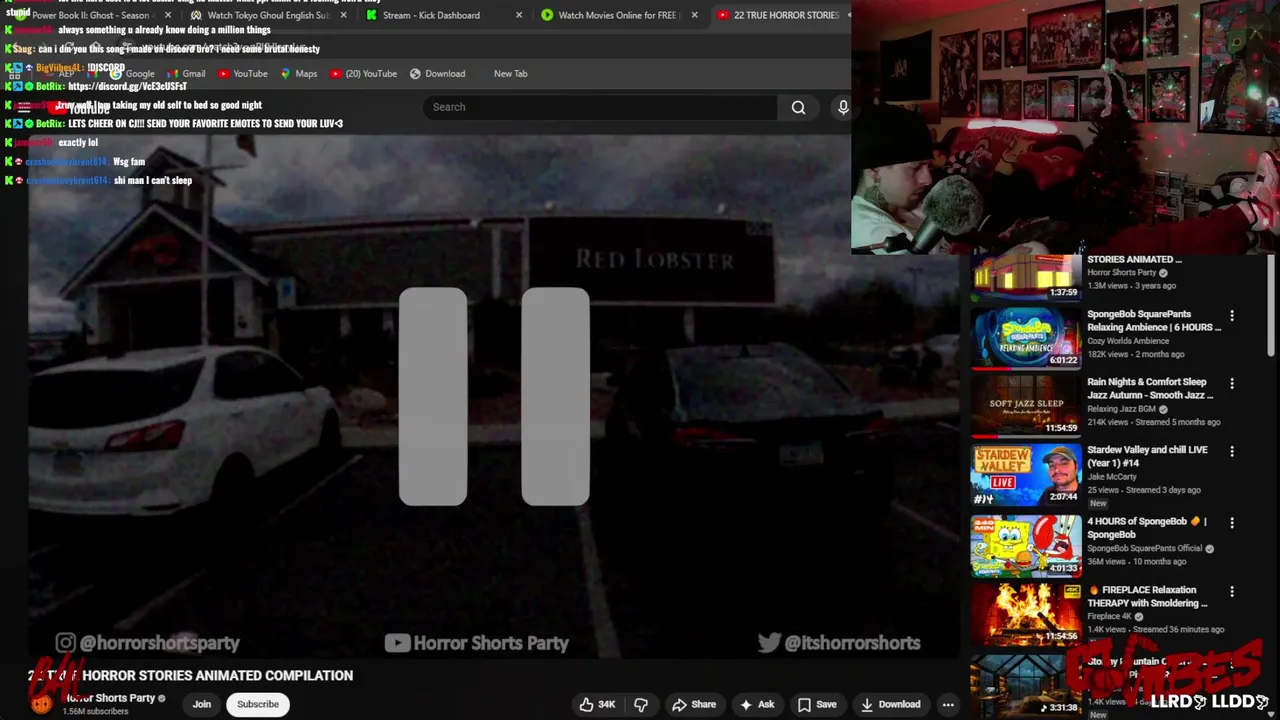Click the discord.gg link in chat overlay
1280x720 pixels.
(127, 86)
